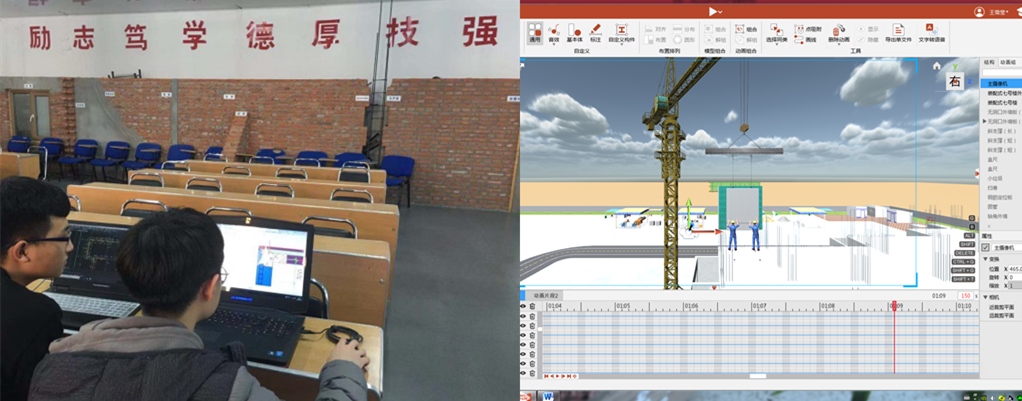Click 组合 in the 模型组合 group
This screenshot has height=401, width=1022.
[x=716, y=29]
